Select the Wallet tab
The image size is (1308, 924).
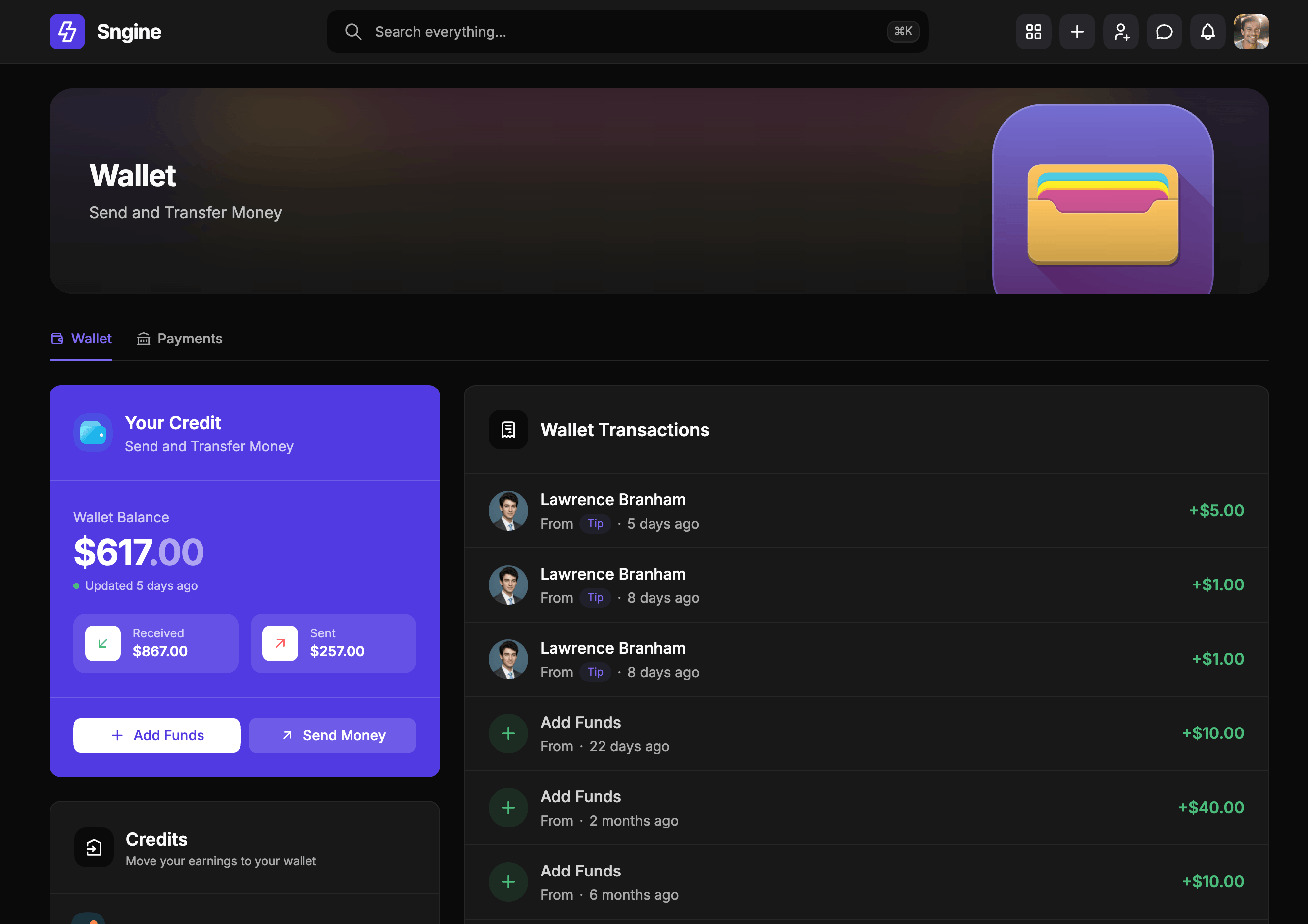81,339
